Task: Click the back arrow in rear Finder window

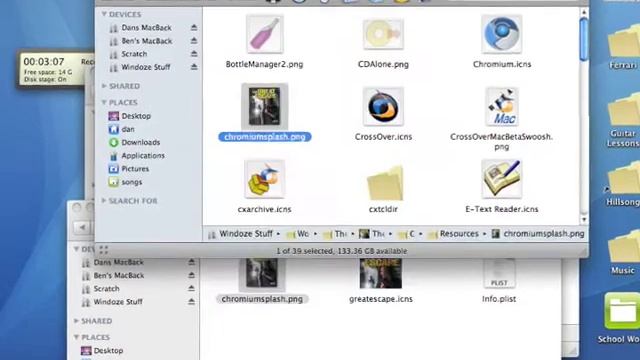Action: (x=82, y=227)
